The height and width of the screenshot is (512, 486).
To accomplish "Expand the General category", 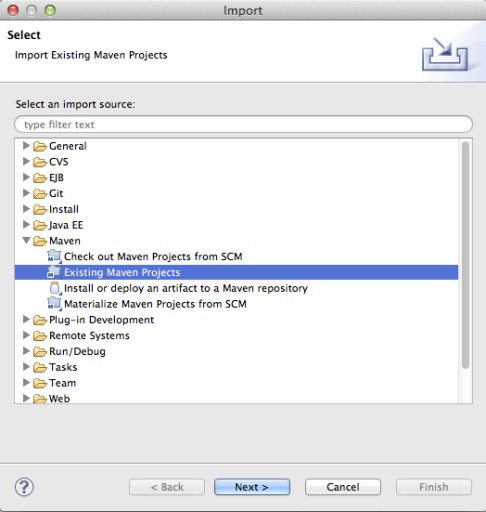I will [x=26, y=145].
